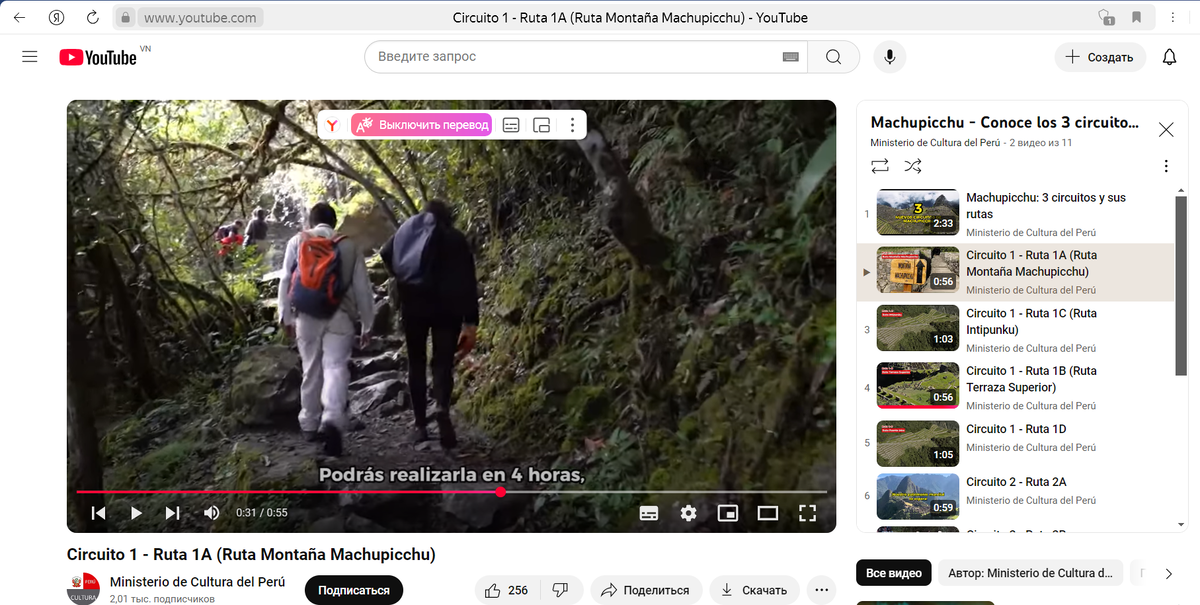The image size is (1200, 605).
Task: Select "Все видео" filter chip
Action: coord(894,573)
